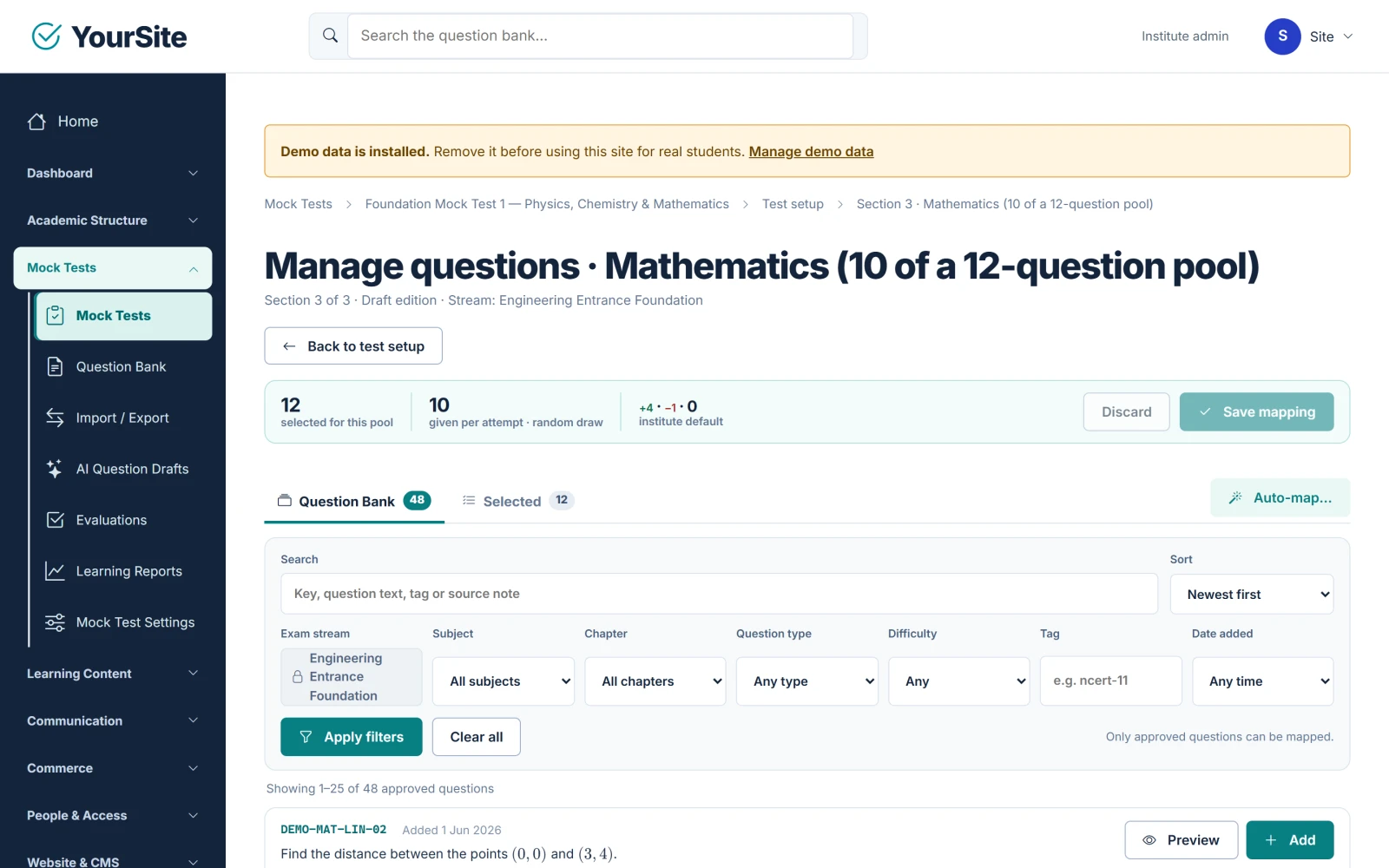
Task: Click the plus icon on Add button
Action: (1271, 840)
